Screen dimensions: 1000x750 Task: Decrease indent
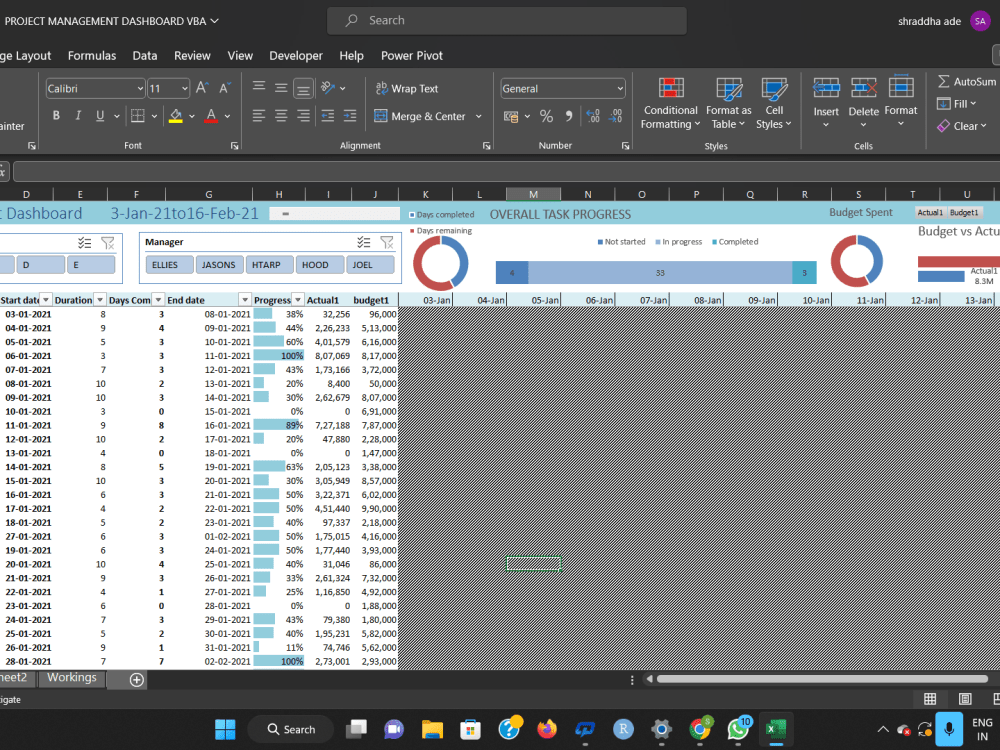point(327,115)
